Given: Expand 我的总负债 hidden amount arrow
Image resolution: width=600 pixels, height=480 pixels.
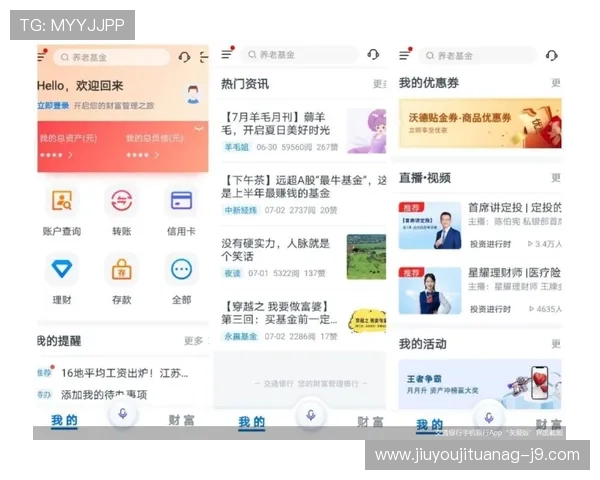Looking at the screenshot, I should pyautogui.click(x=156, y=155).
